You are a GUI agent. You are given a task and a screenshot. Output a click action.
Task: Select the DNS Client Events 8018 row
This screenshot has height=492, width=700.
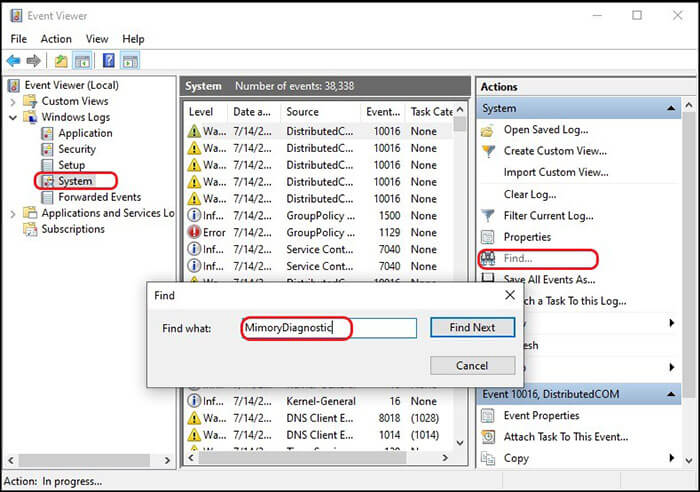pos(319,418)
